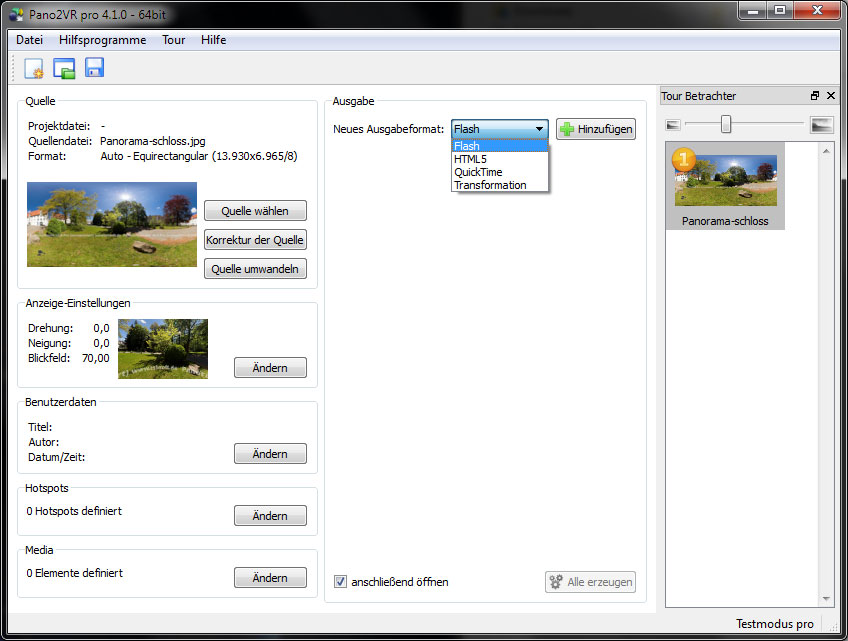Open the Tour menu
Image resolution: width=848 pixels, height=641 pixels.
click(174, 40)
